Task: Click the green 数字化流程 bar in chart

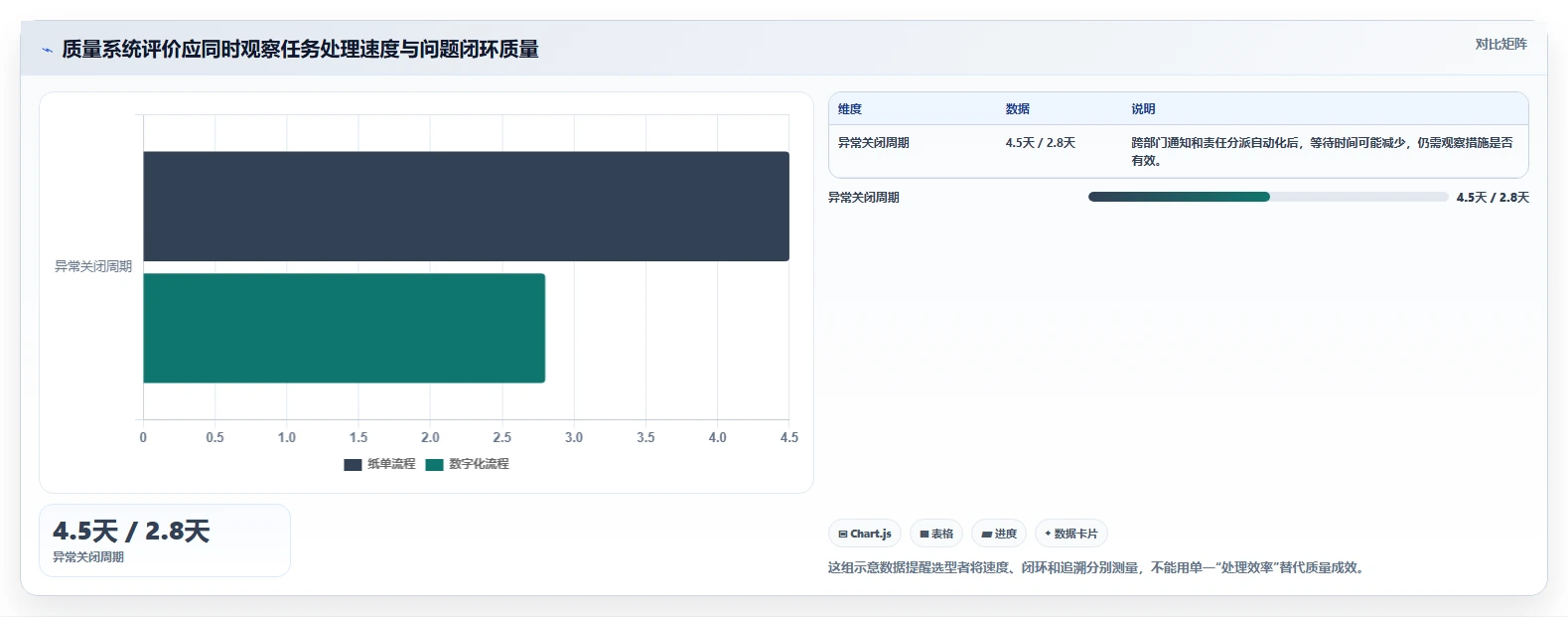Action: tap(344, 328)
